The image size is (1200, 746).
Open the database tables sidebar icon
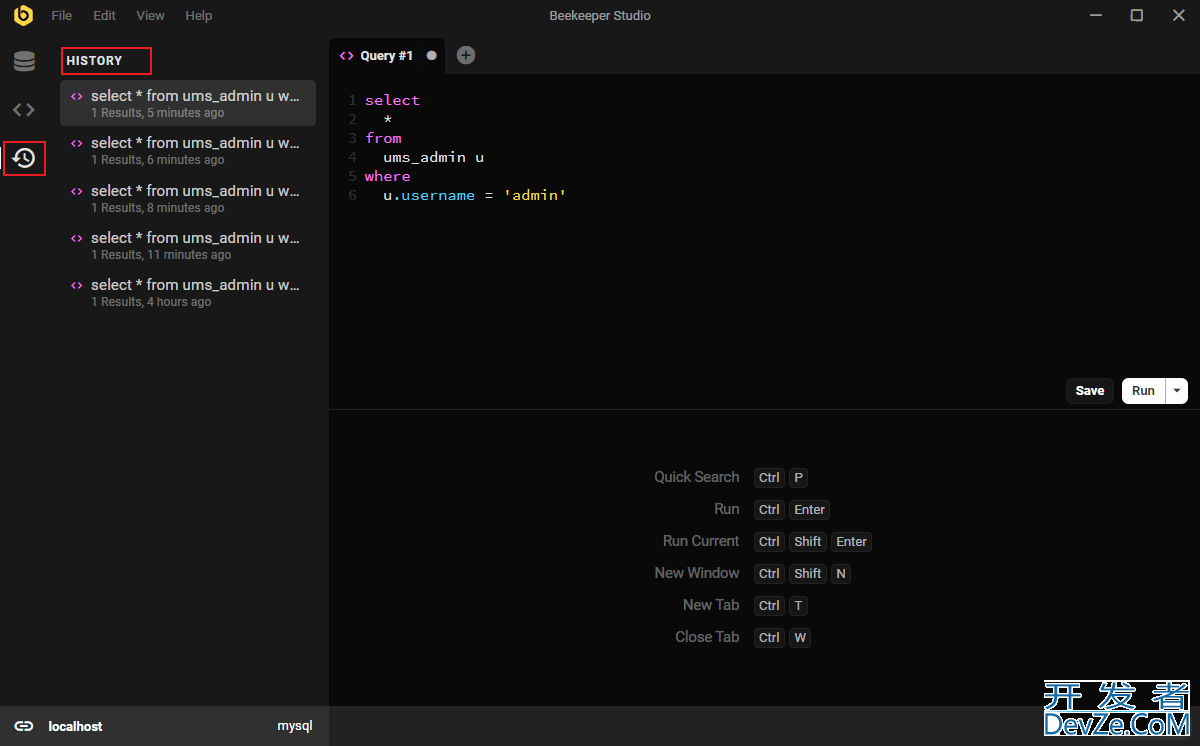coord(24,62)
